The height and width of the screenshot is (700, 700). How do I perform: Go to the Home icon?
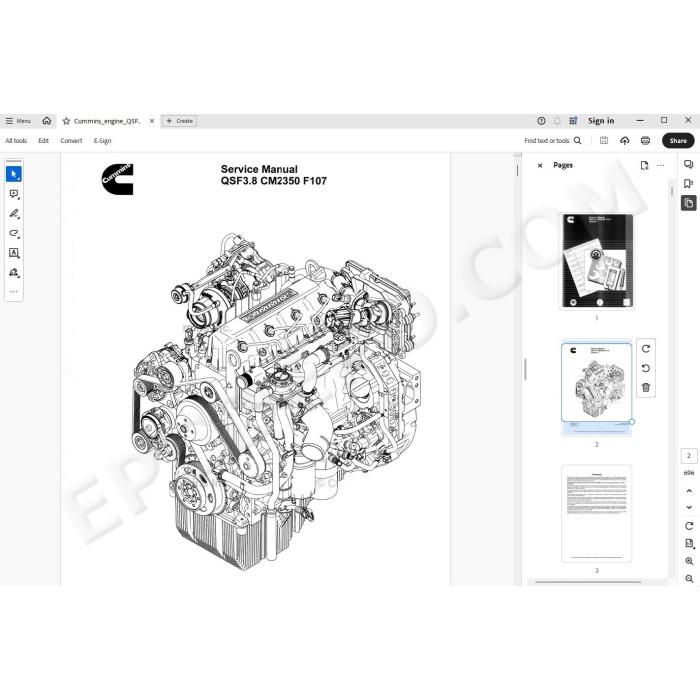46,121
